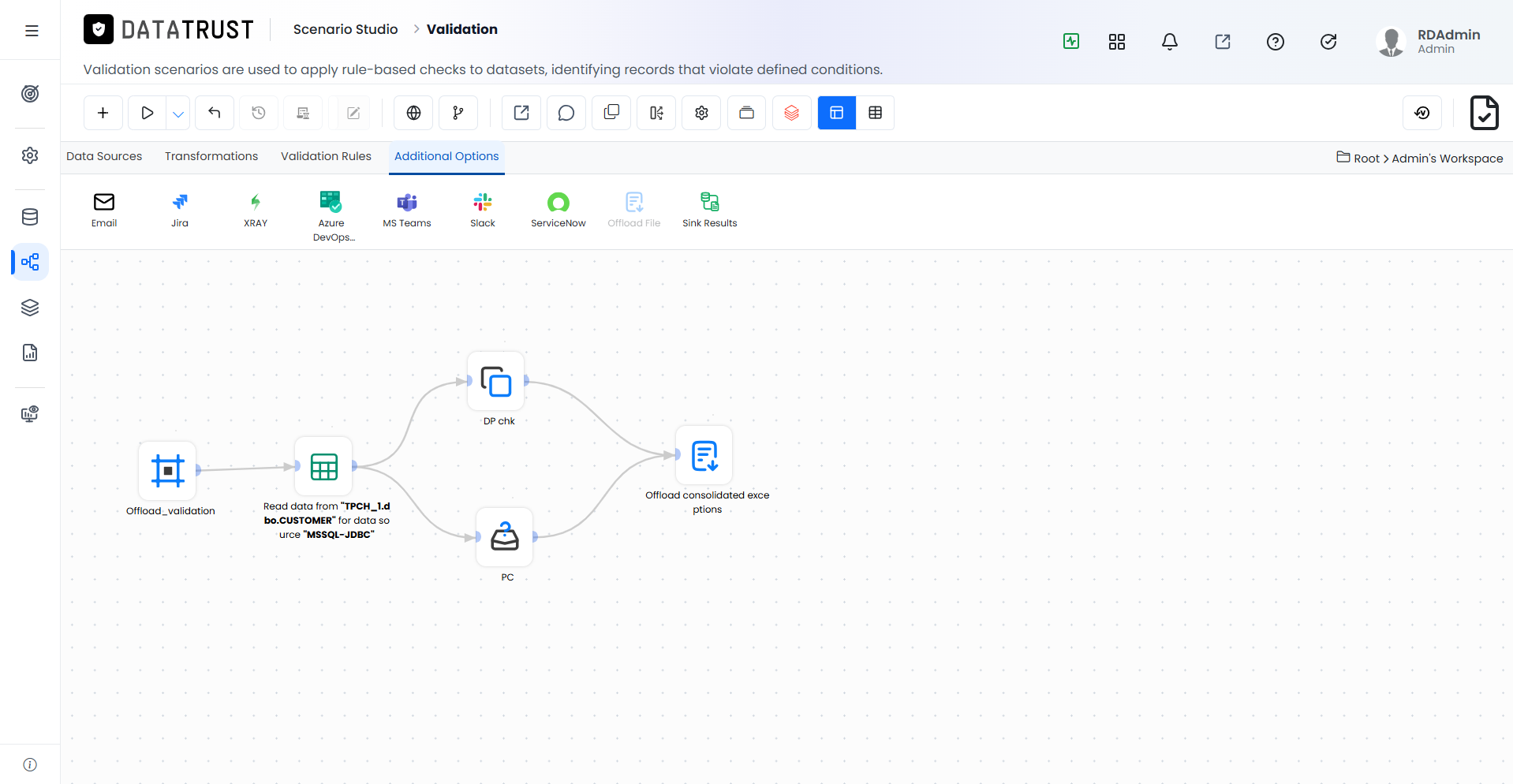The image size is (1513, 784).
Task: Switch to the canvas layout view toggle
Action: (x=837, y=113)
